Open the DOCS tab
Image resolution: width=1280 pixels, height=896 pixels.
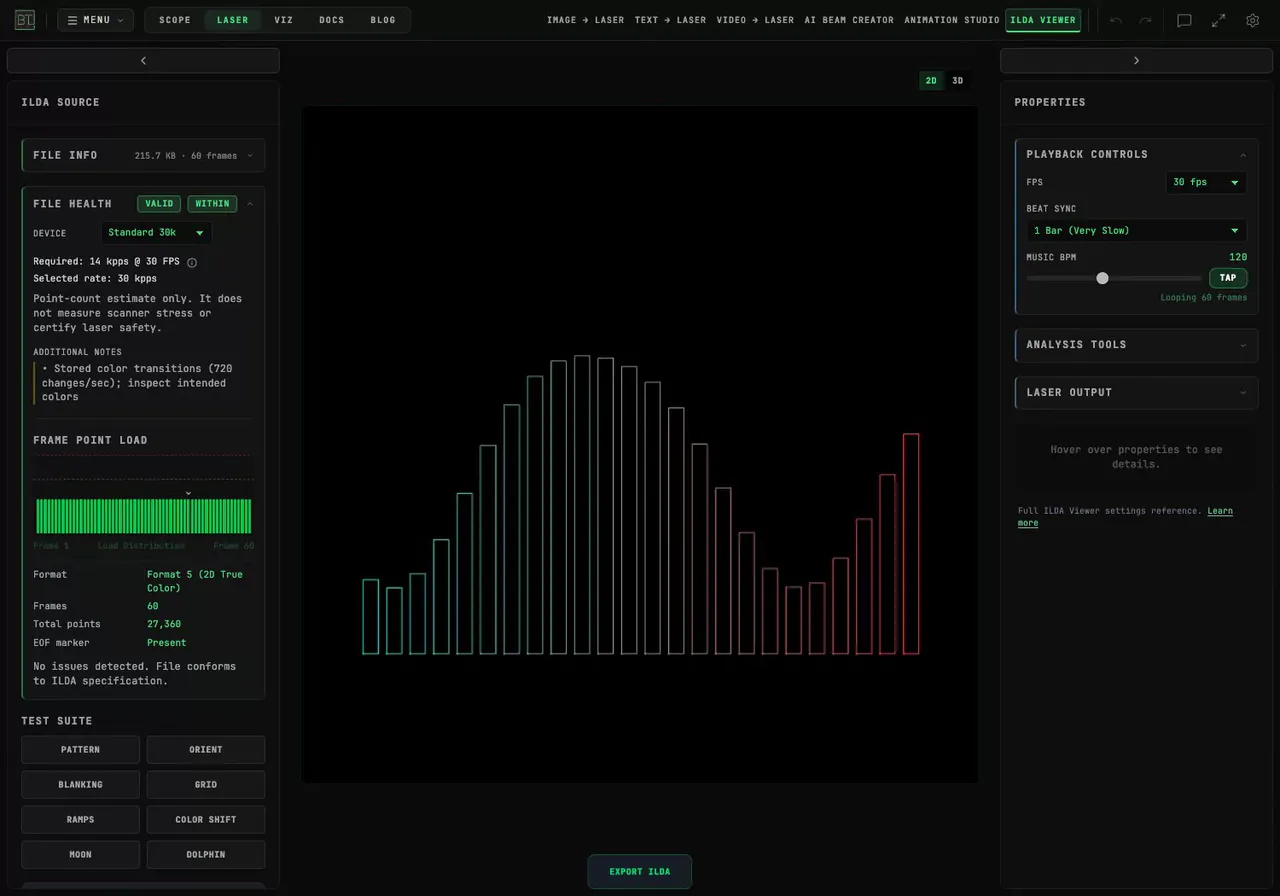332,20
